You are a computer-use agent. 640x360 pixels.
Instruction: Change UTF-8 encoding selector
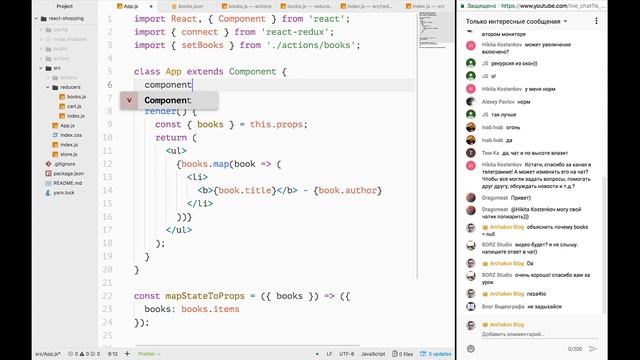[347, 354]
